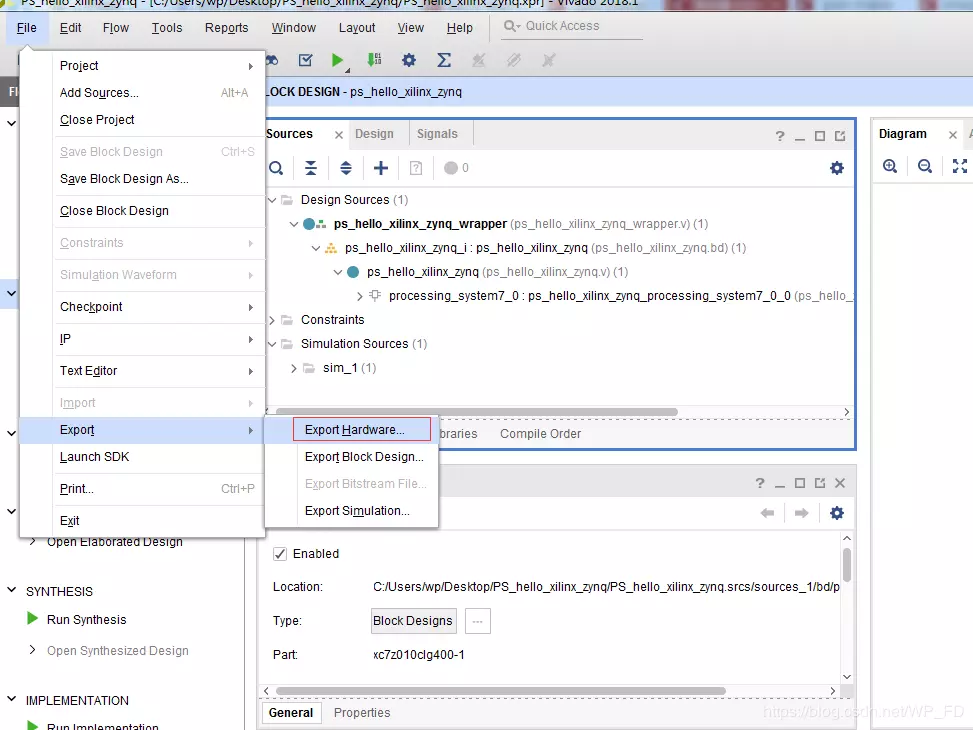The height and width of the screenshot is (730, 973).
Task: Click the checkmark validate toolbar icon
Action: (305, 60)
